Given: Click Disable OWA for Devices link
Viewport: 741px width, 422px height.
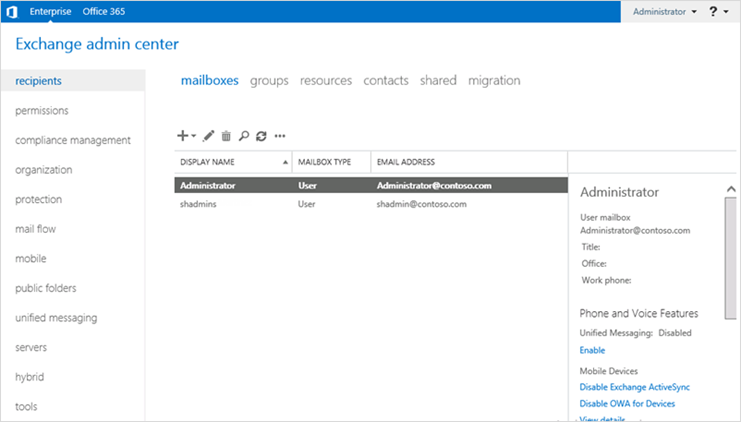Looking at the screenshot, I should click(x=627, y=404).
